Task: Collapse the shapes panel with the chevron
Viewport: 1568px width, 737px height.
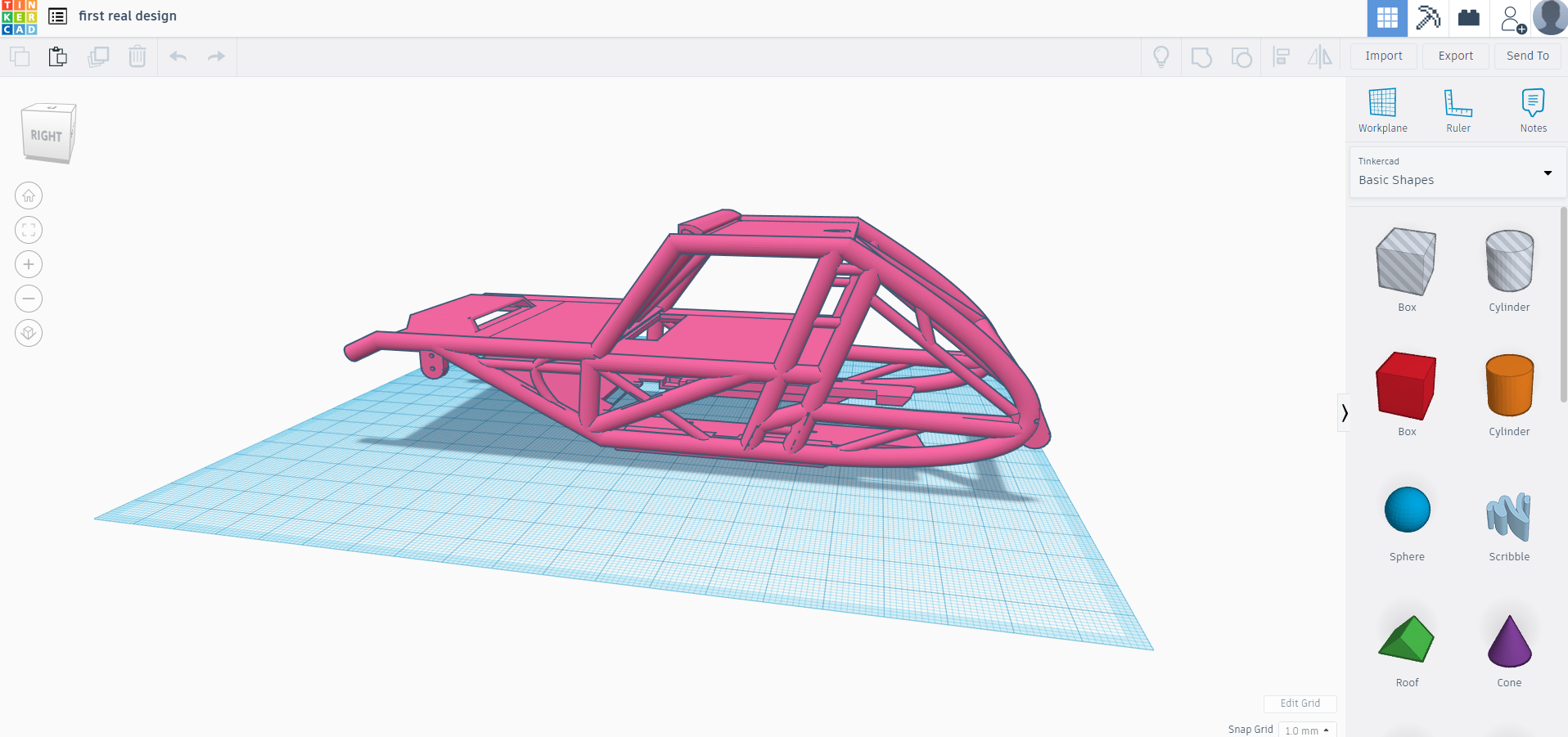Action: click(1344, 413)
